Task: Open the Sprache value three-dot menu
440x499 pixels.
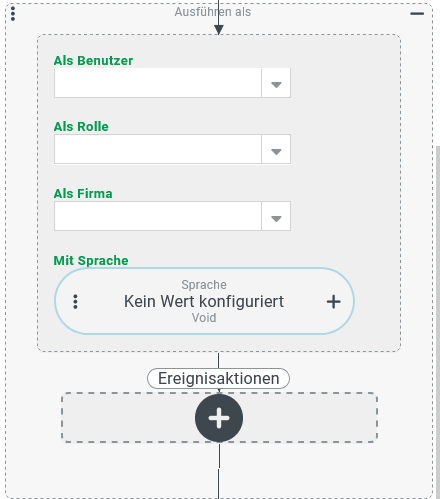Action: point(75,302)
